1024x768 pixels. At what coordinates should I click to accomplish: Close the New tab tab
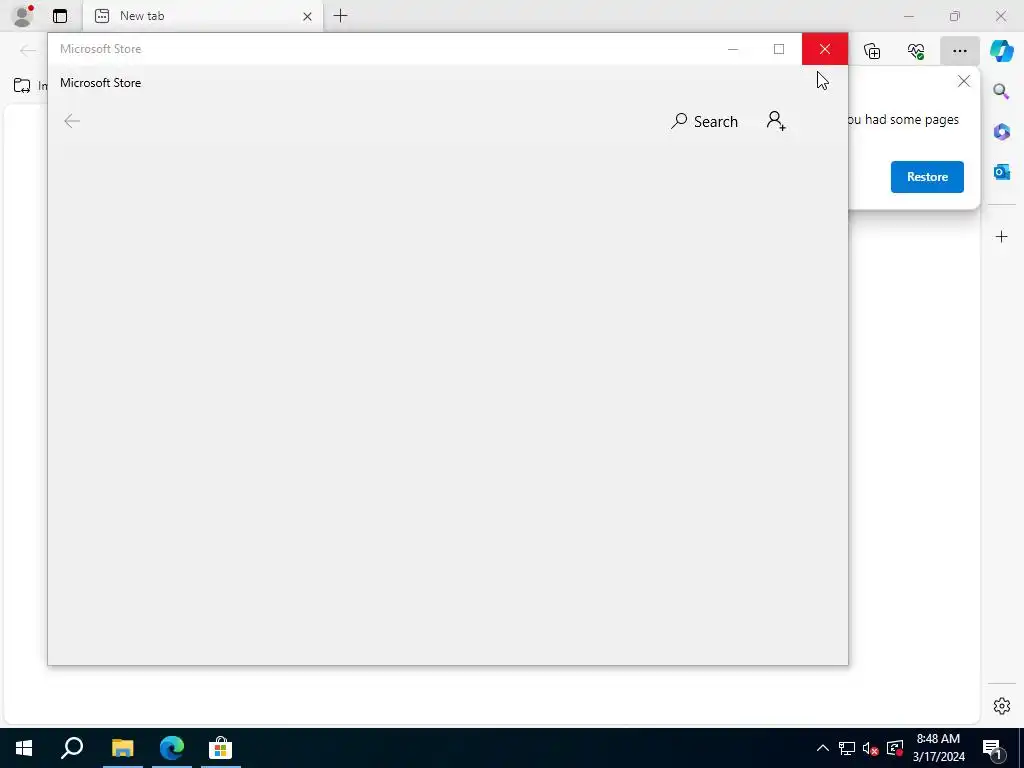[307, 16]
